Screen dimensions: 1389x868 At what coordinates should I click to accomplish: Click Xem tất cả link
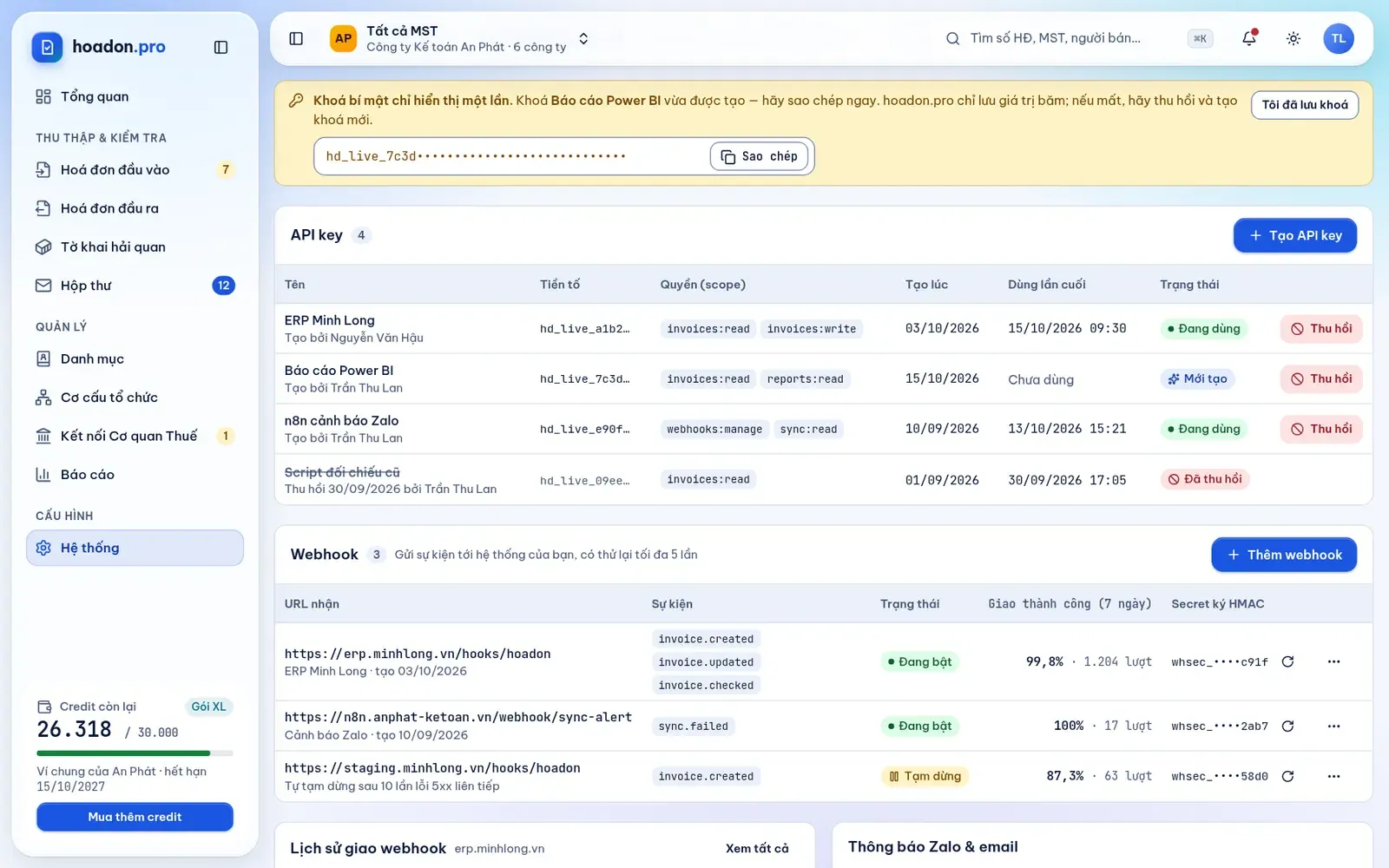(757, 848)
